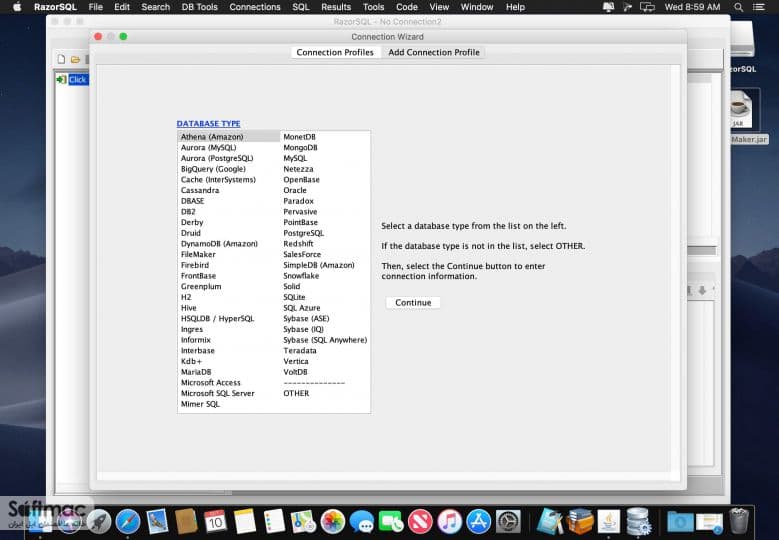Select Athena (Amazon) database type
This screenshot has width=779, height=540.
229,137
